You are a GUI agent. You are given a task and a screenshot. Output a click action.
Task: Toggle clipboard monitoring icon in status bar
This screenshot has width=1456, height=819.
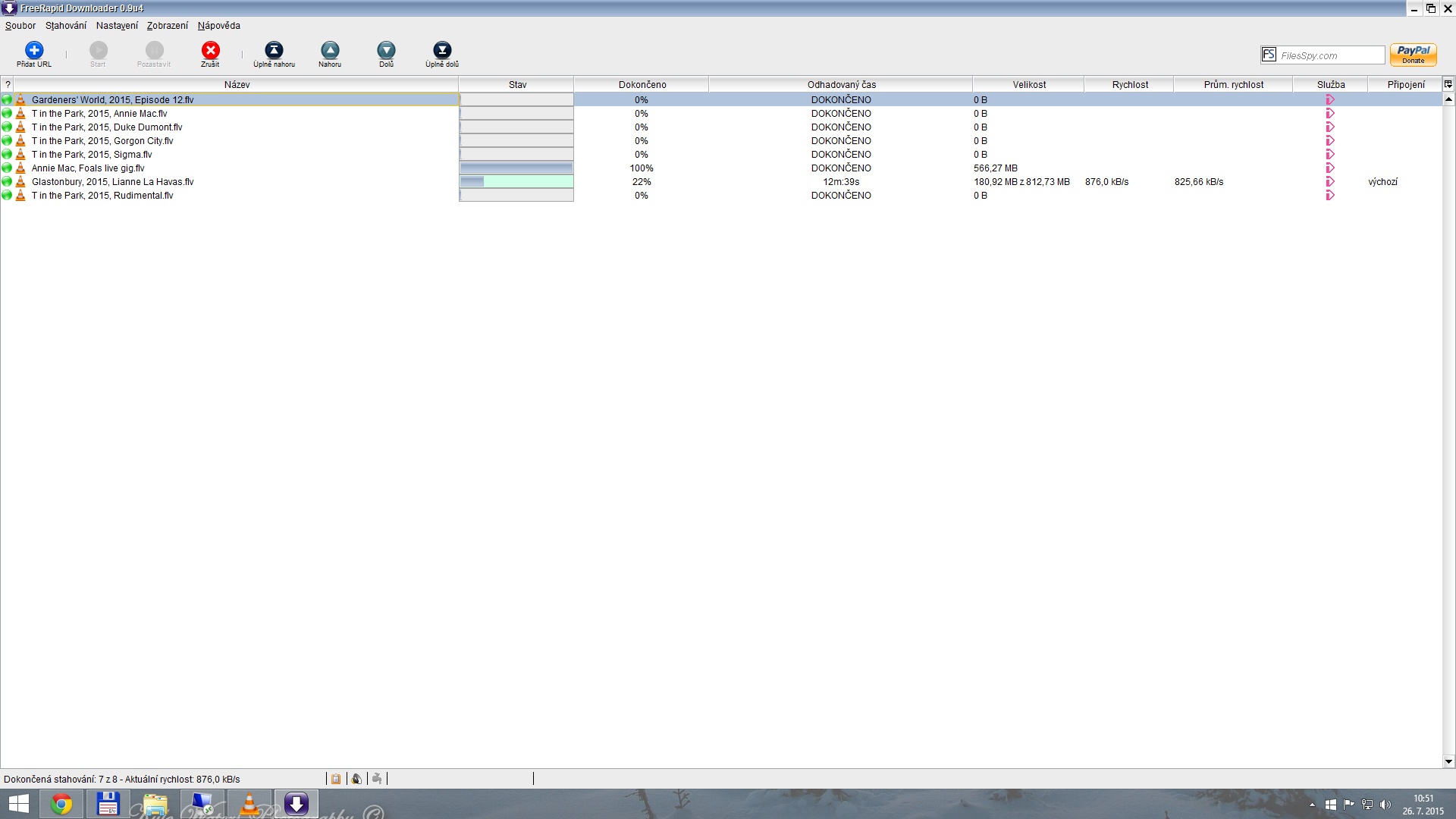click(336, 779)
